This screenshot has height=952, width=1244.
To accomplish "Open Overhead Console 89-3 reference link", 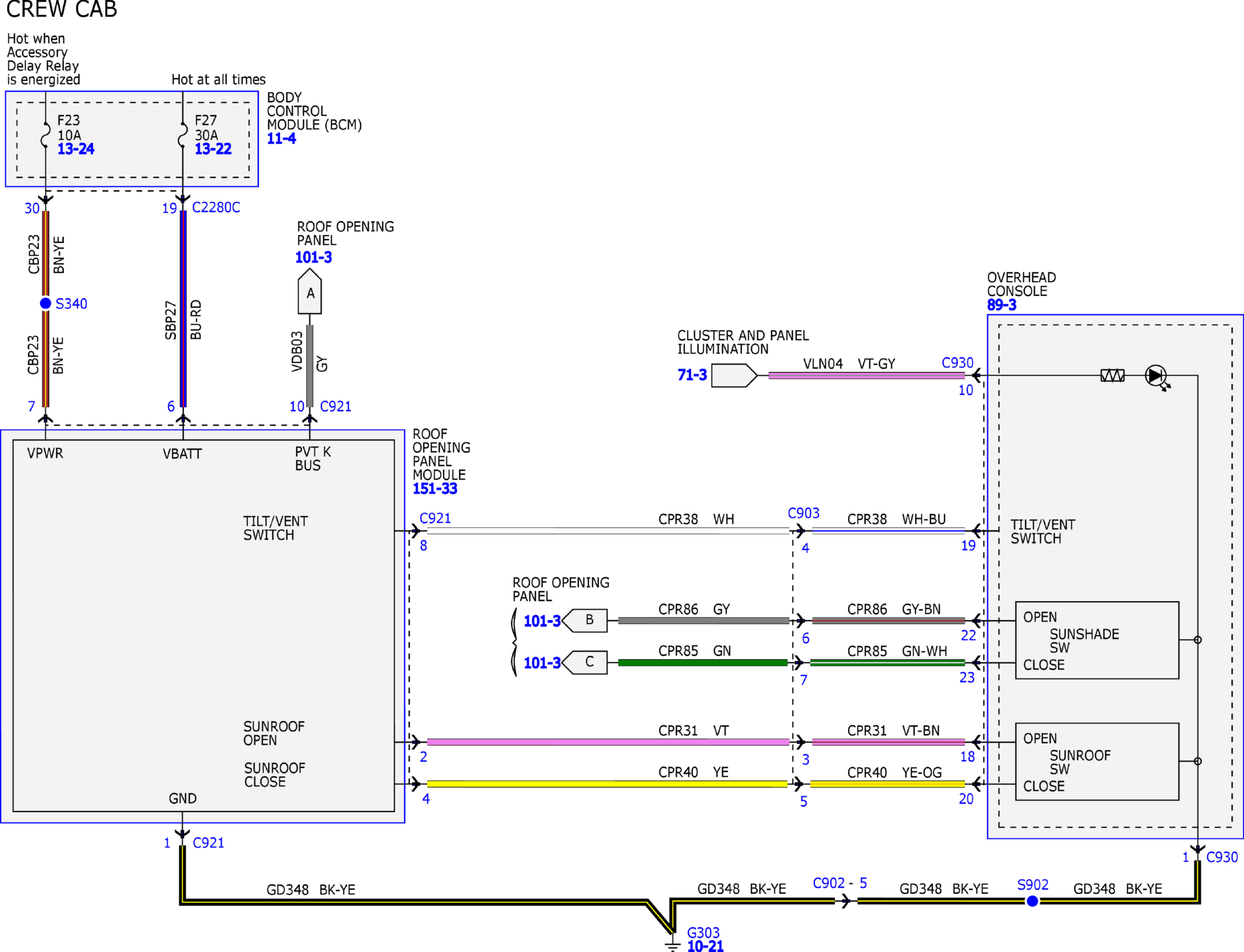I will tap(1002, 305).
